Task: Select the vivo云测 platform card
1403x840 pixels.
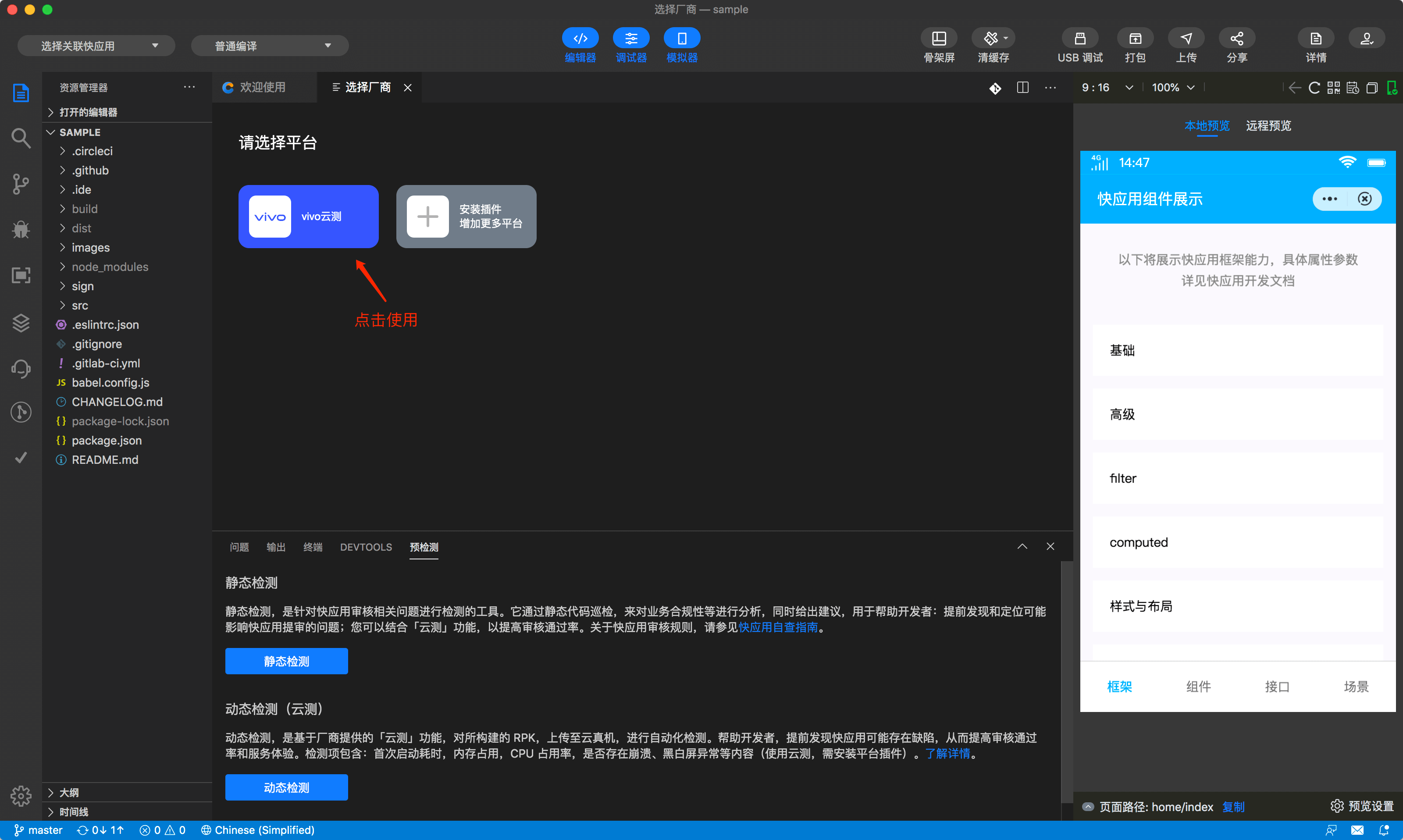Action: click(309, 216)
